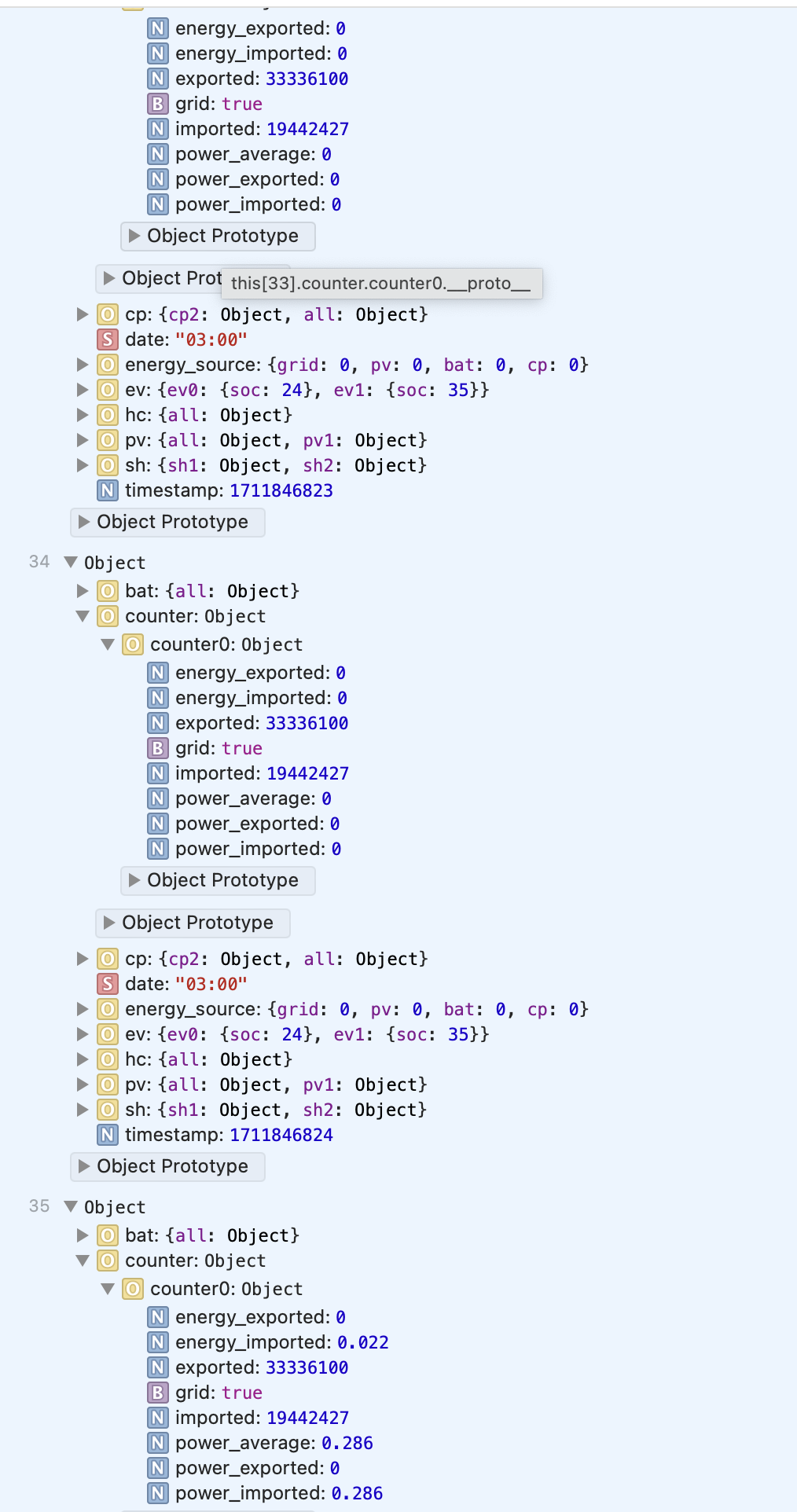The width and height of the screenshot is (797, 1512).
Task: Select imported value 19442427 in object 33
Action: point(307,129)
